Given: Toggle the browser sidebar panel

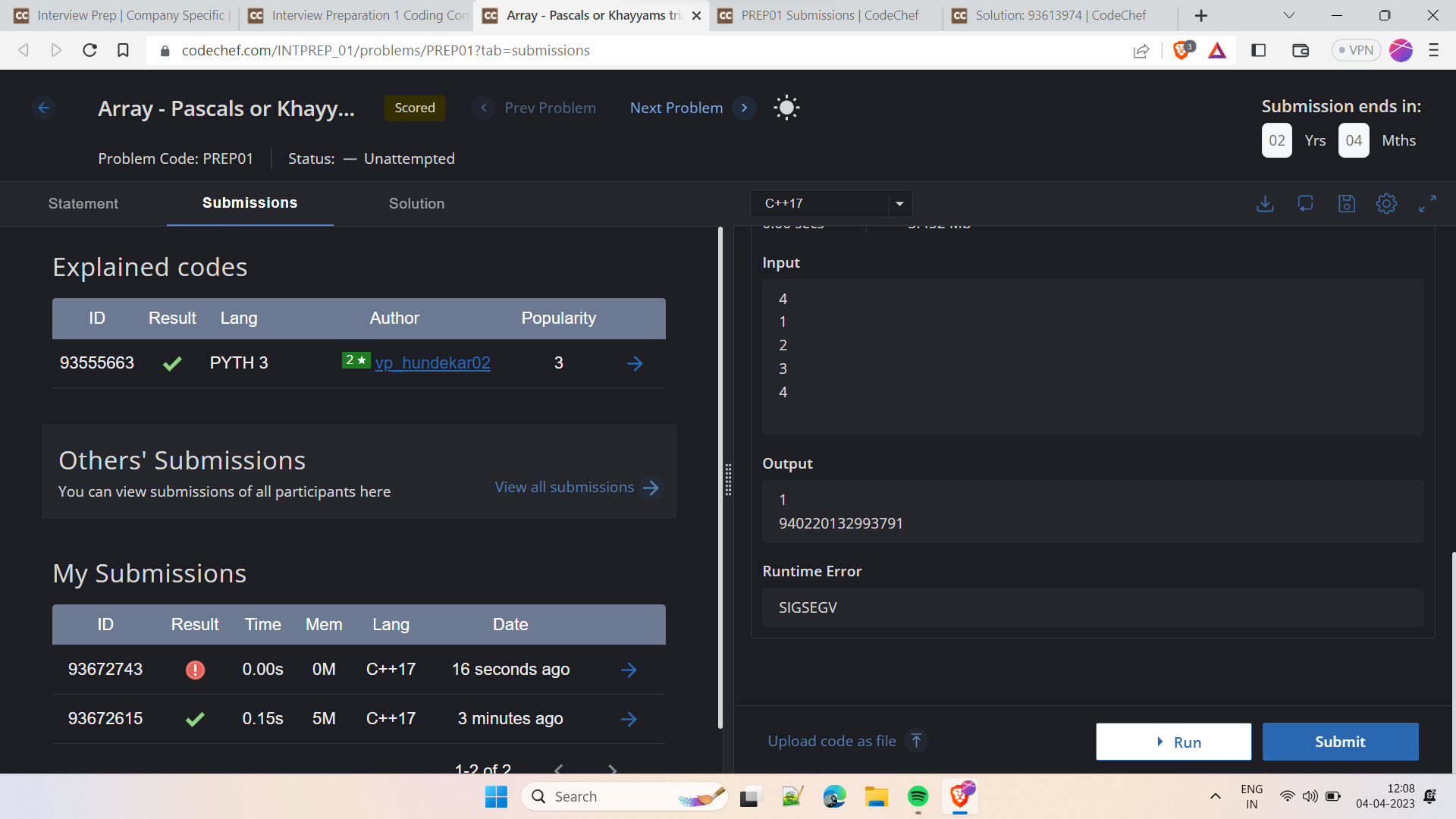Looking at the screenshot, I should tap(1259, 50).
